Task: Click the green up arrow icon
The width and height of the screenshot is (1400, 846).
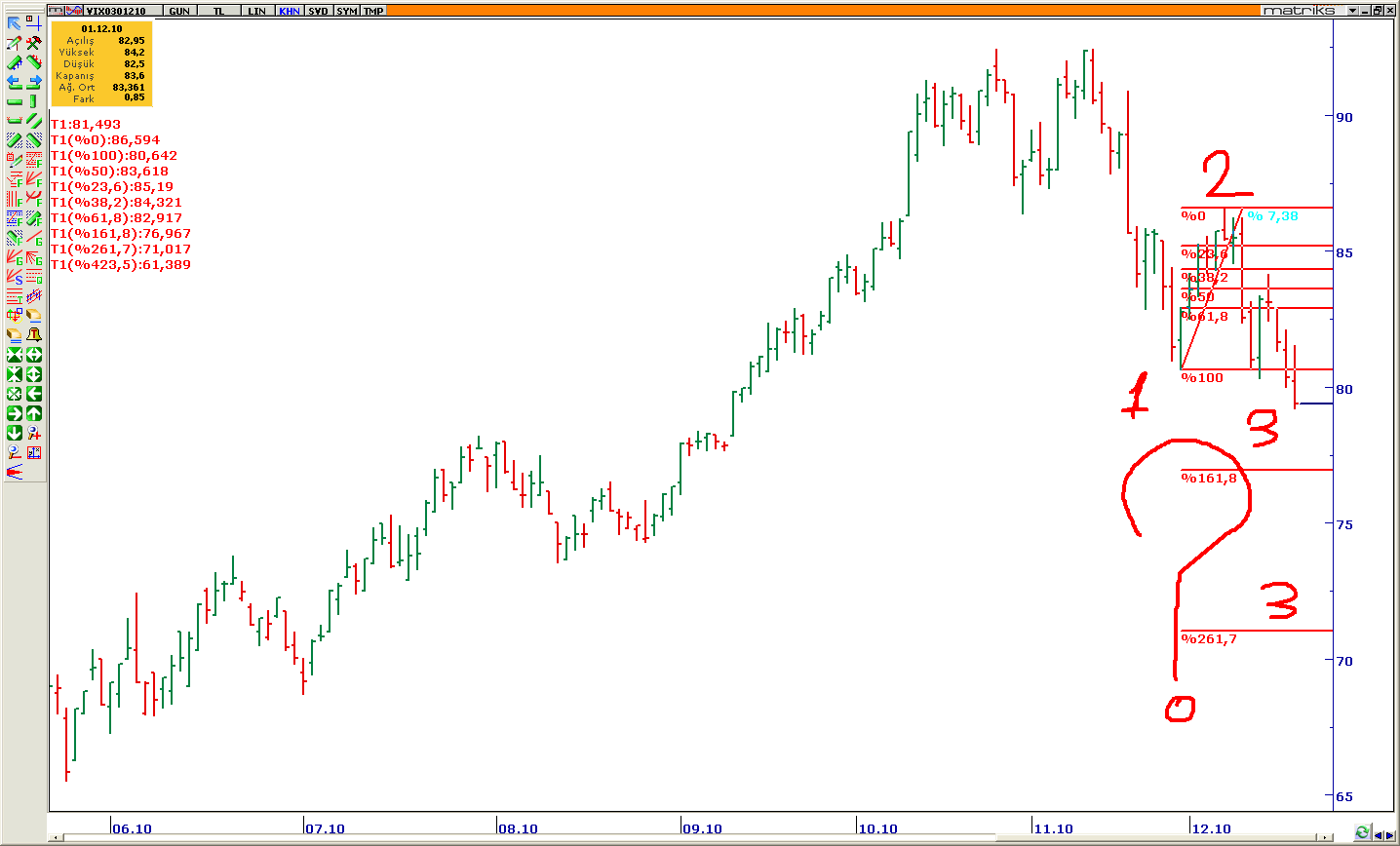Action: (x=34, y=413)
